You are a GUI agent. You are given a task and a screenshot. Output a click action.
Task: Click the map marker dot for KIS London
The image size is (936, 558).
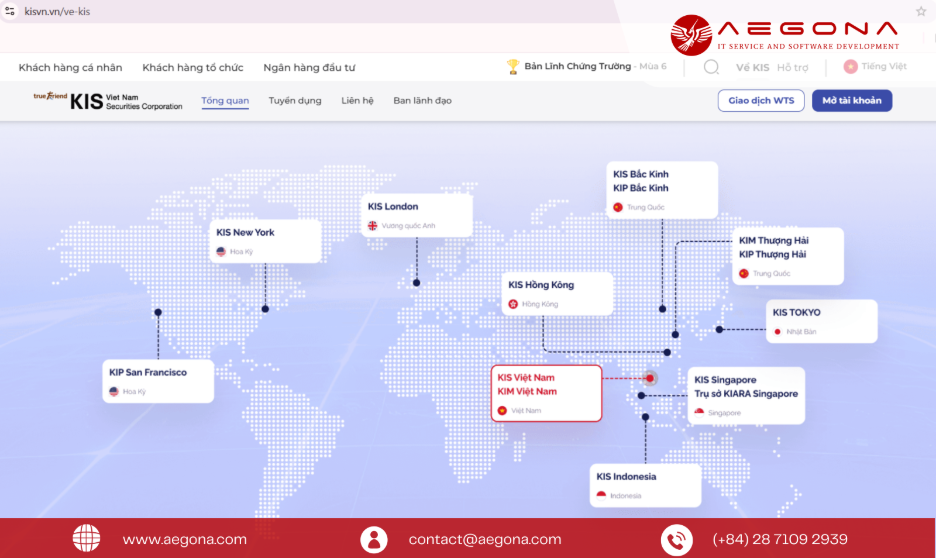pos(417,283)
